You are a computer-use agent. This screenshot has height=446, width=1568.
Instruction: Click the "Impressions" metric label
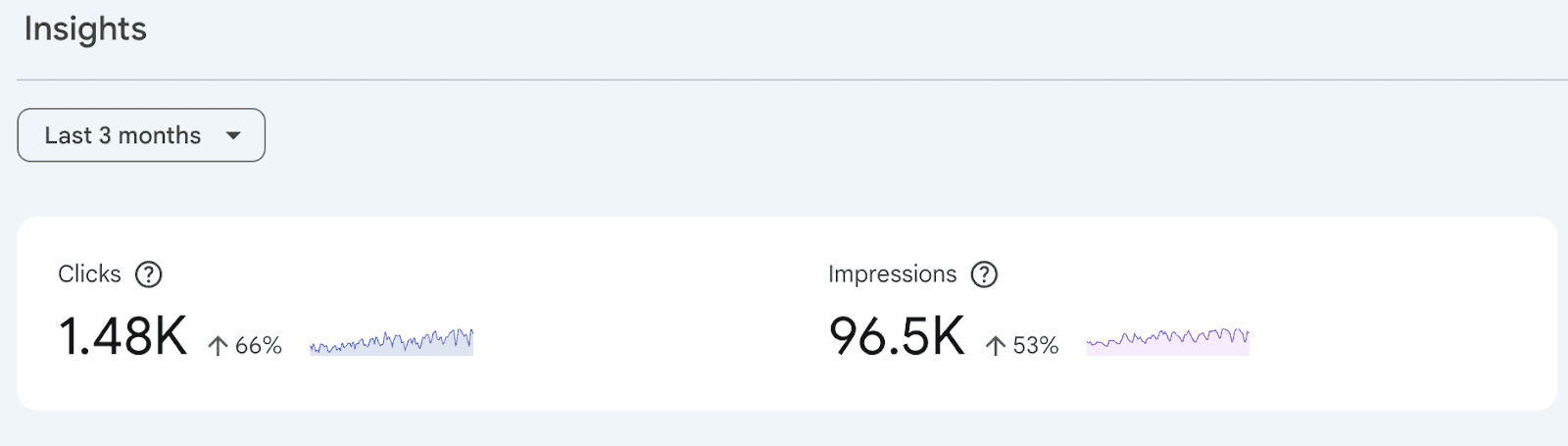click(x=892, y=274)
